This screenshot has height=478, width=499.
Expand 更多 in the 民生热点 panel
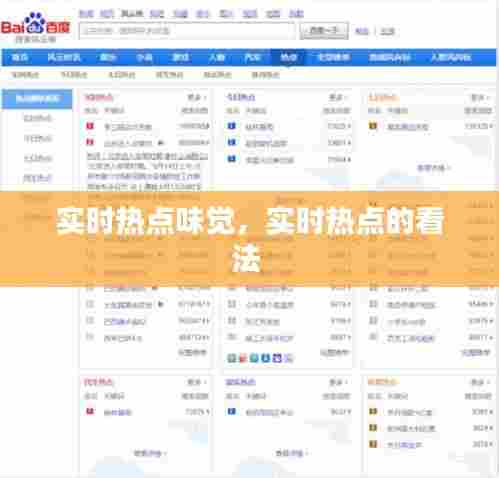(197, 382)
